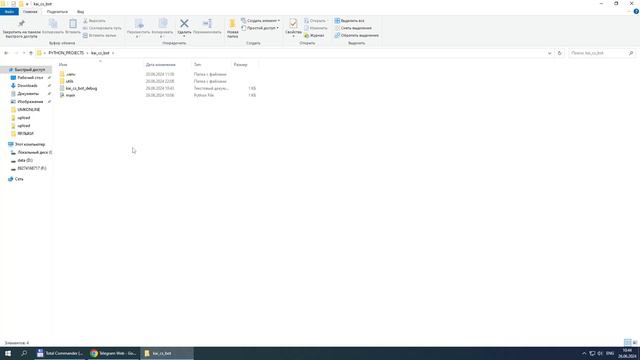The width and height of the screenshot is (640, 360).
Task: Click Скопировать путь in the ribbon
Action: (102, 28)
